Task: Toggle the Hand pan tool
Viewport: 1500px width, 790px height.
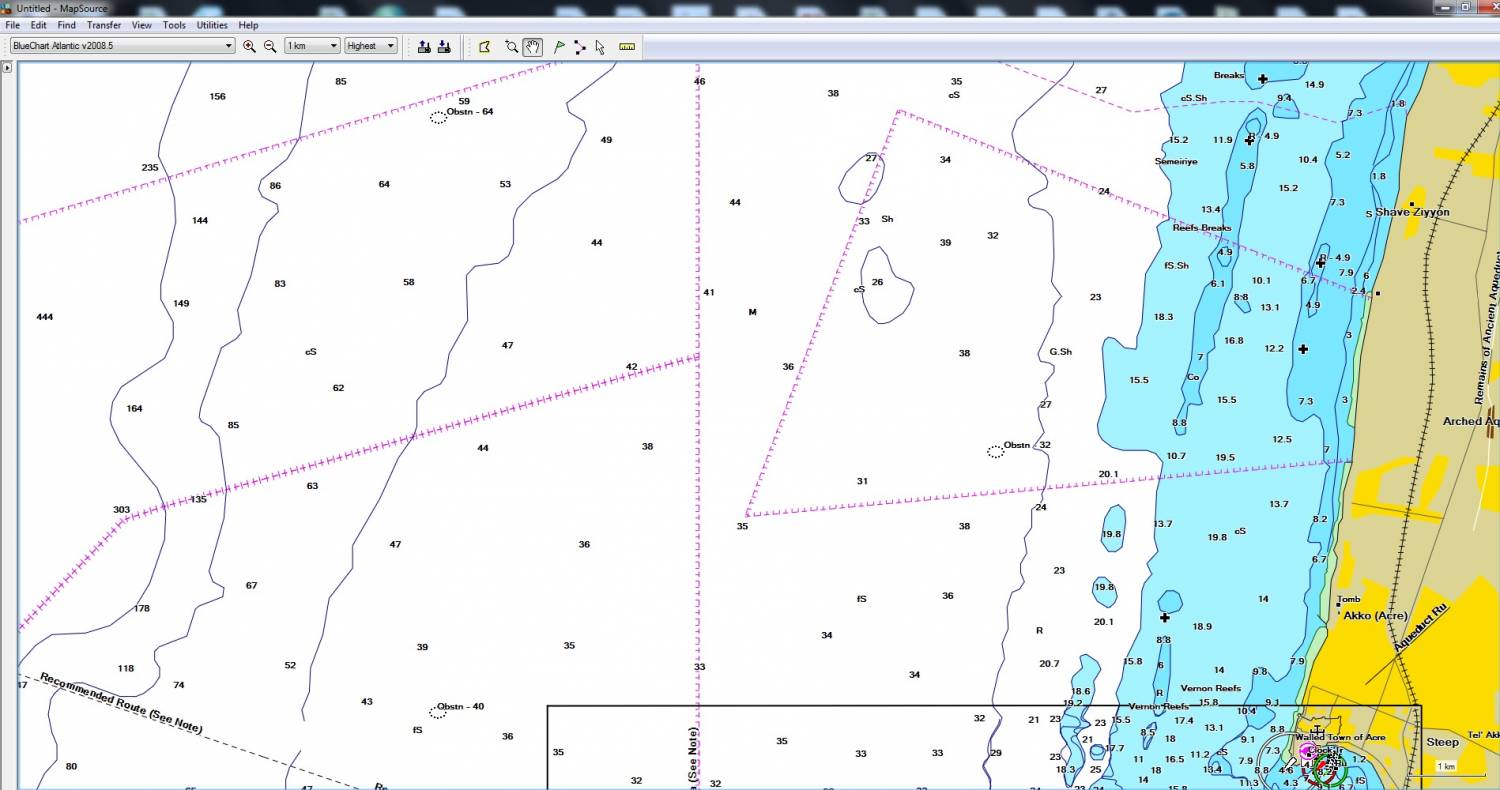Action: (533, 46)
